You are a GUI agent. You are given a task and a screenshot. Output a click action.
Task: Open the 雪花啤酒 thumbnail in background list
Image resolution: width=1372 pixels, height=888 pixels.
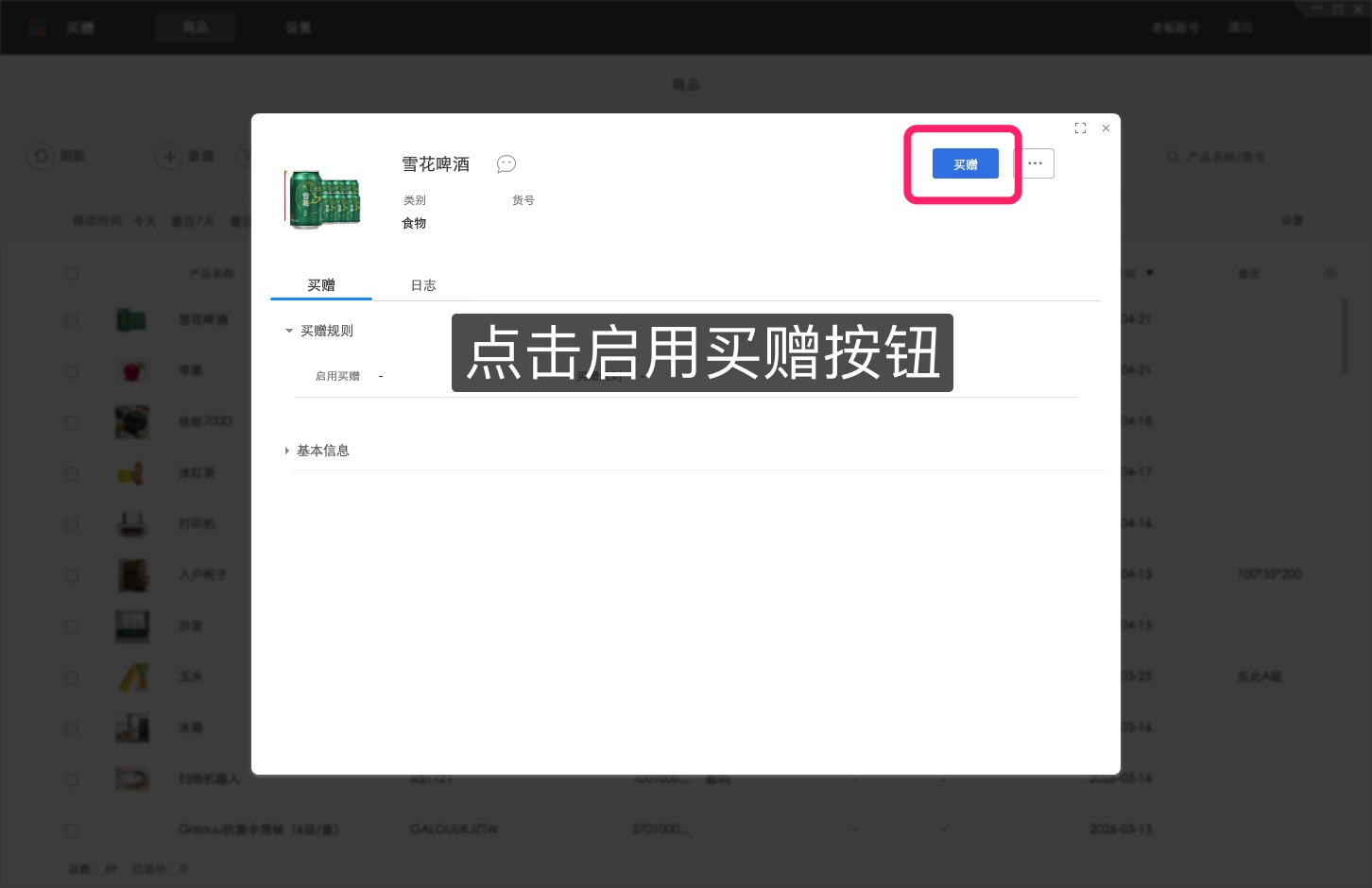pos(131,320)
